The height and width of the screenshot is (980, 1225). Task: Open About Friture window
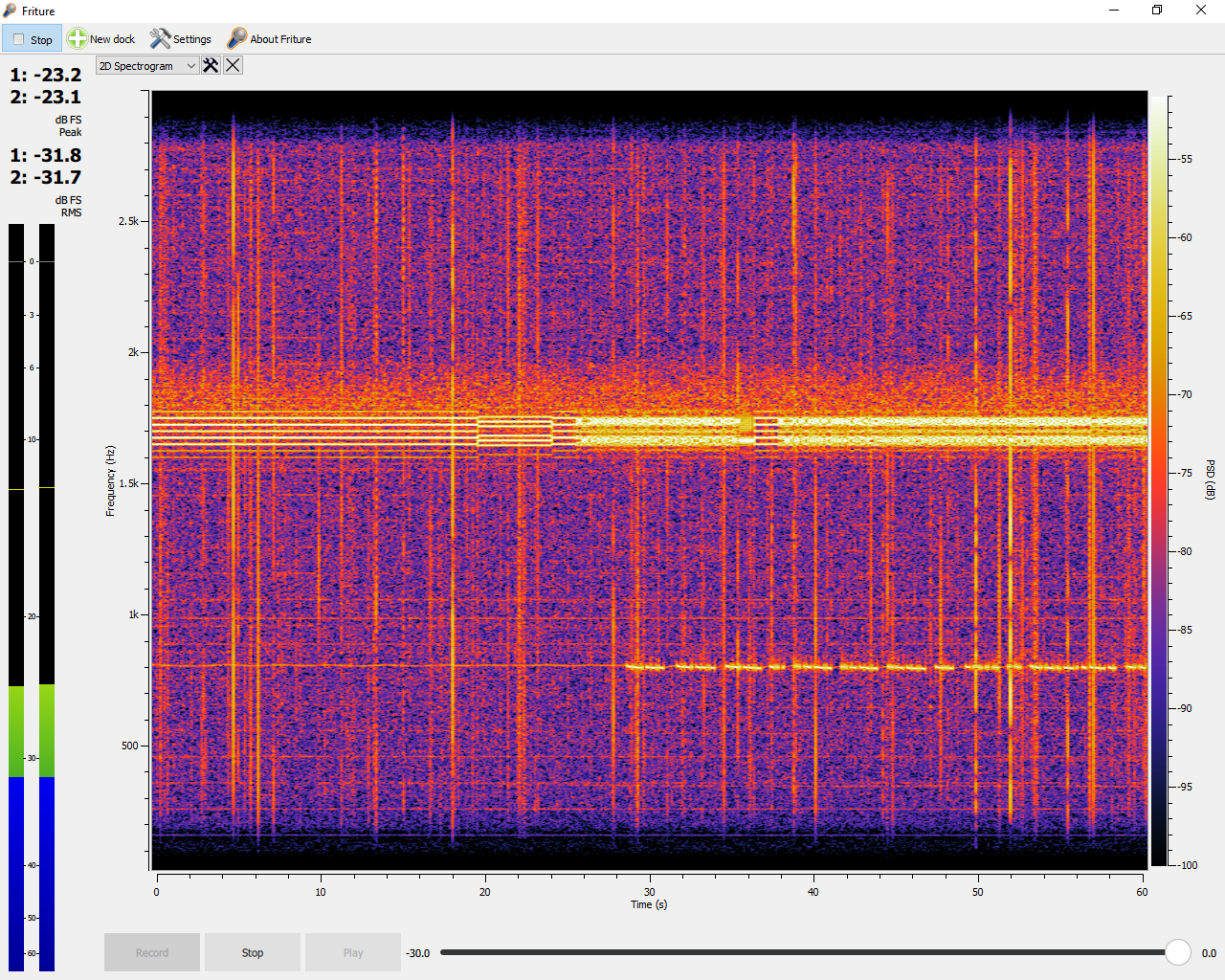click(270, 39)
